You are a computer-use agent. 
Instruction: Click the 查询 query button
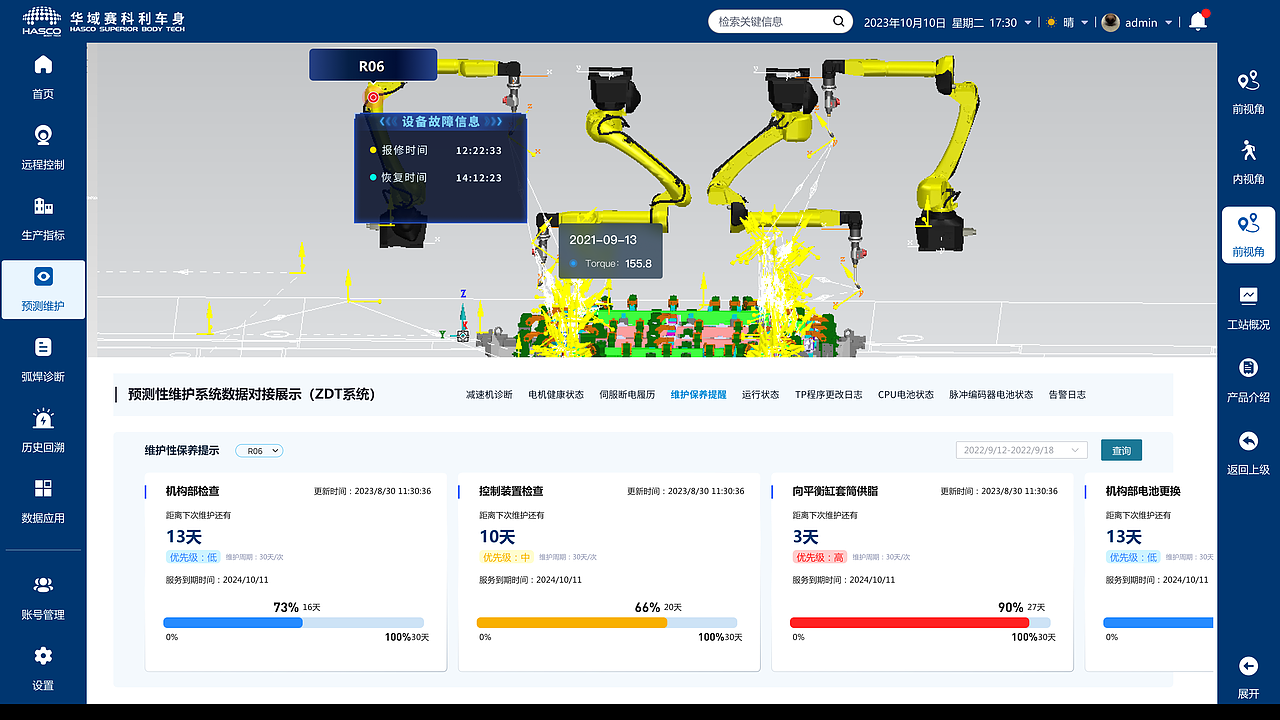[1121, 451]
